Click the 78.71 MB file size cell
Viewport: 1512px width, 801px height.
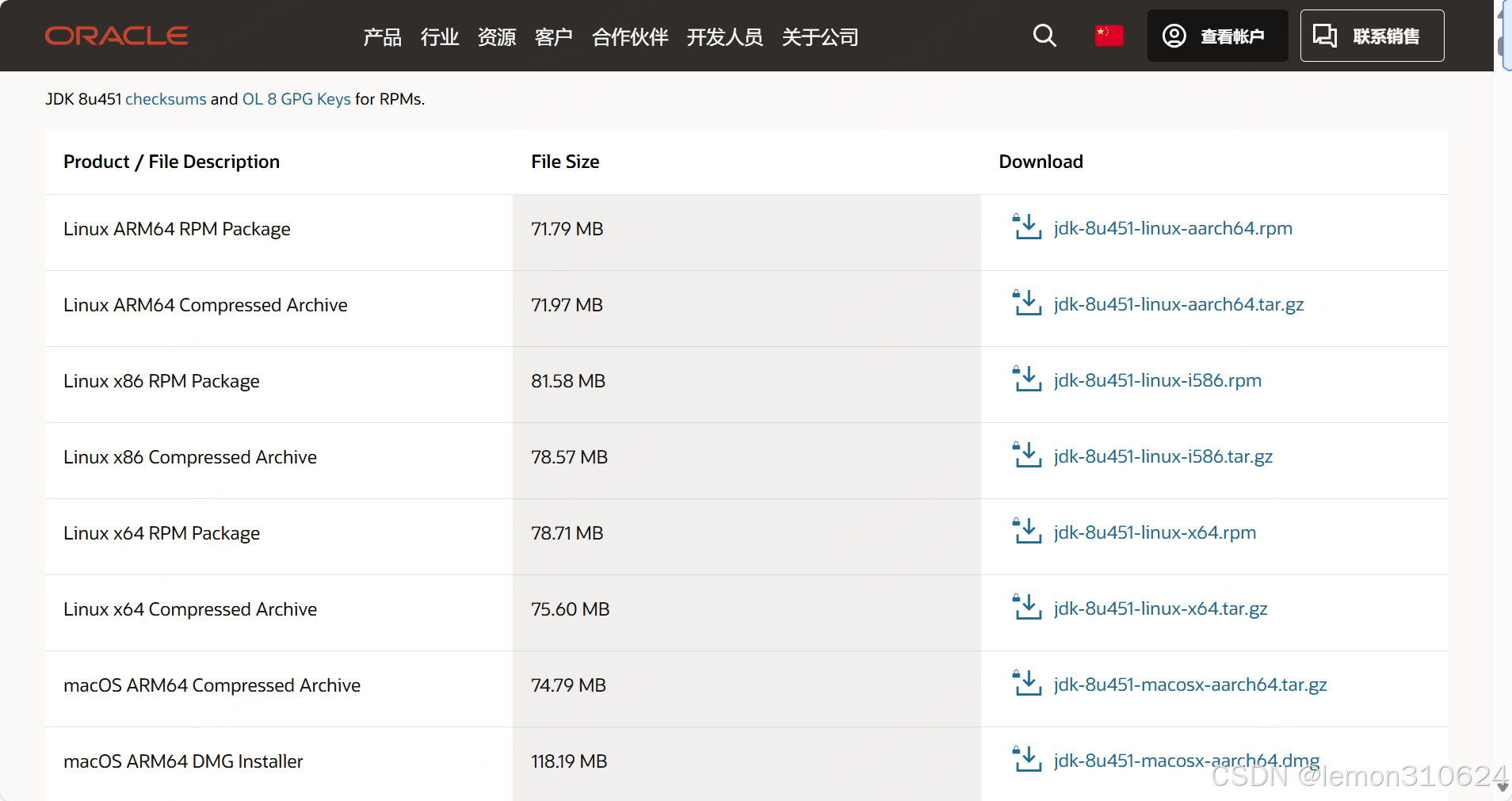746,536
